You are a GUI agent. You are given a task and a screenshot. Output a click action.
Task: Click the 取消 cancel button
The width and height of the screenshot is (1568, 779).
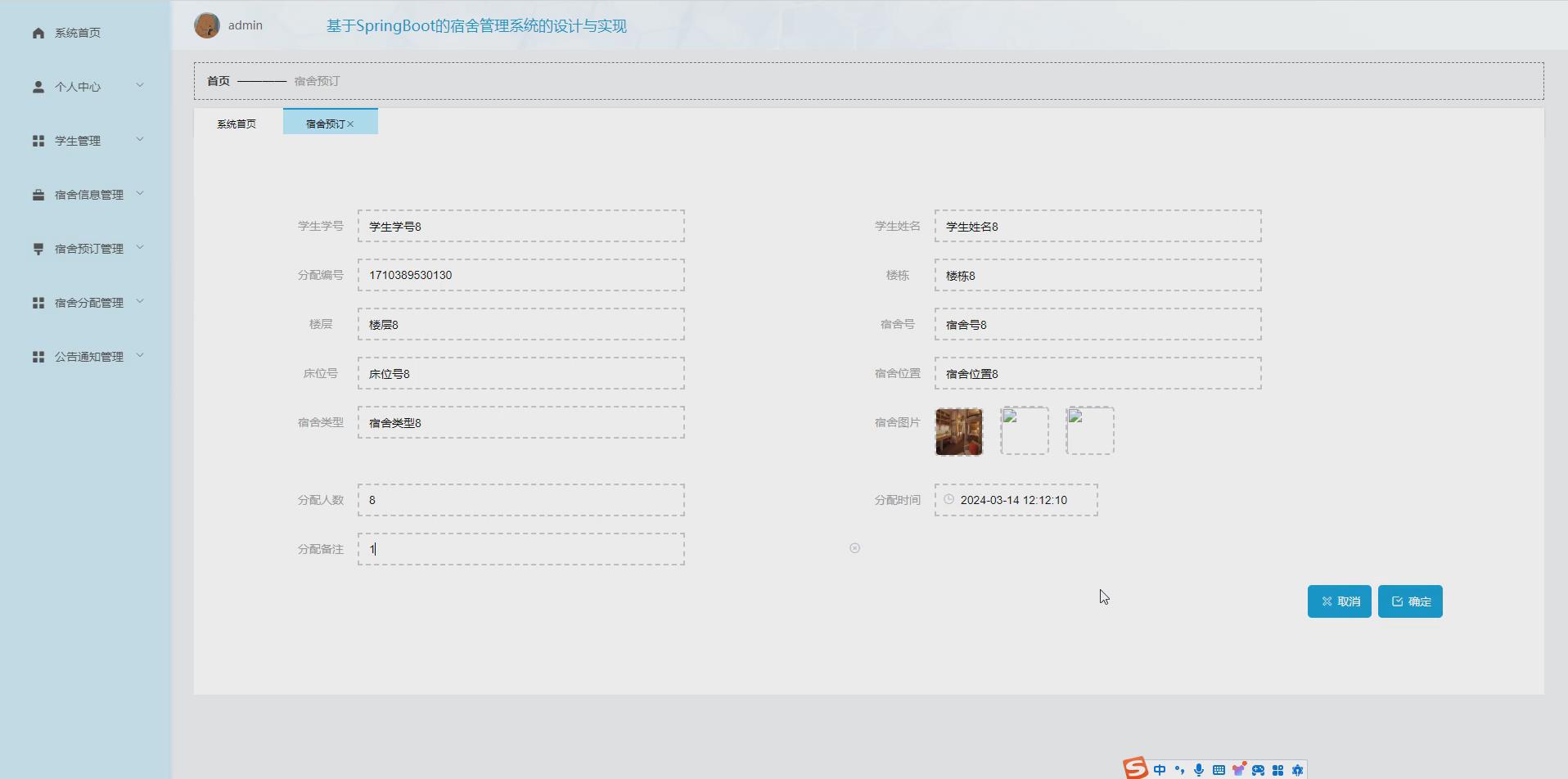point(1339,601)
